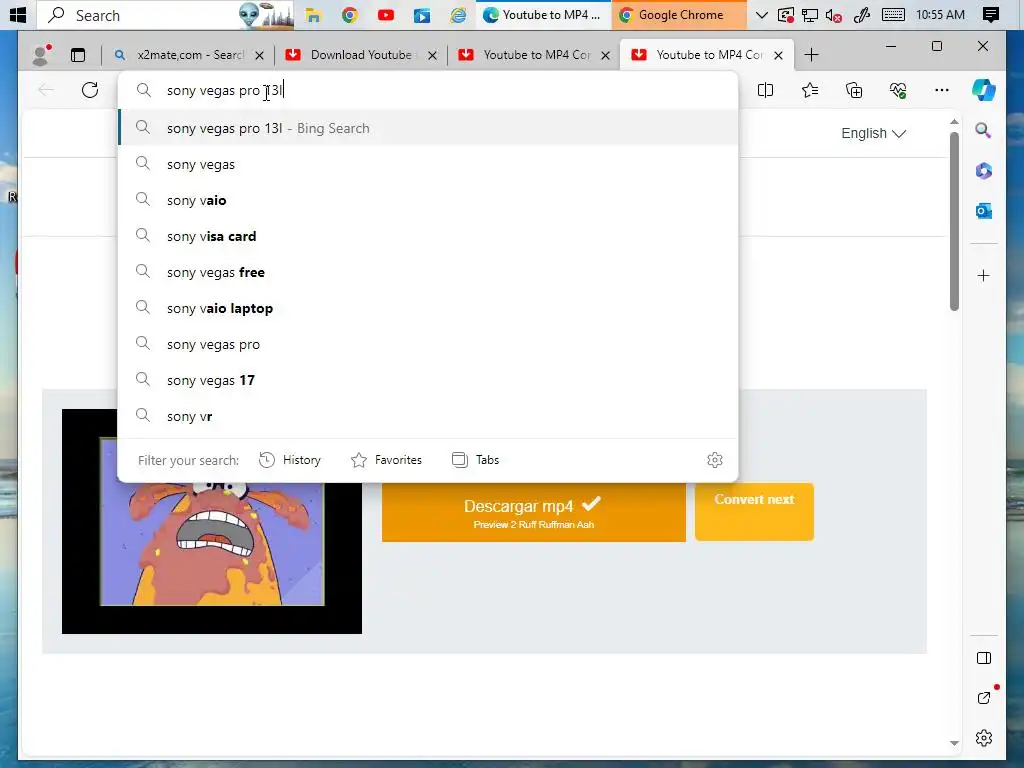Pick the 'sony vaio' suggestion

pyautogui.click(x=428, y=200)
